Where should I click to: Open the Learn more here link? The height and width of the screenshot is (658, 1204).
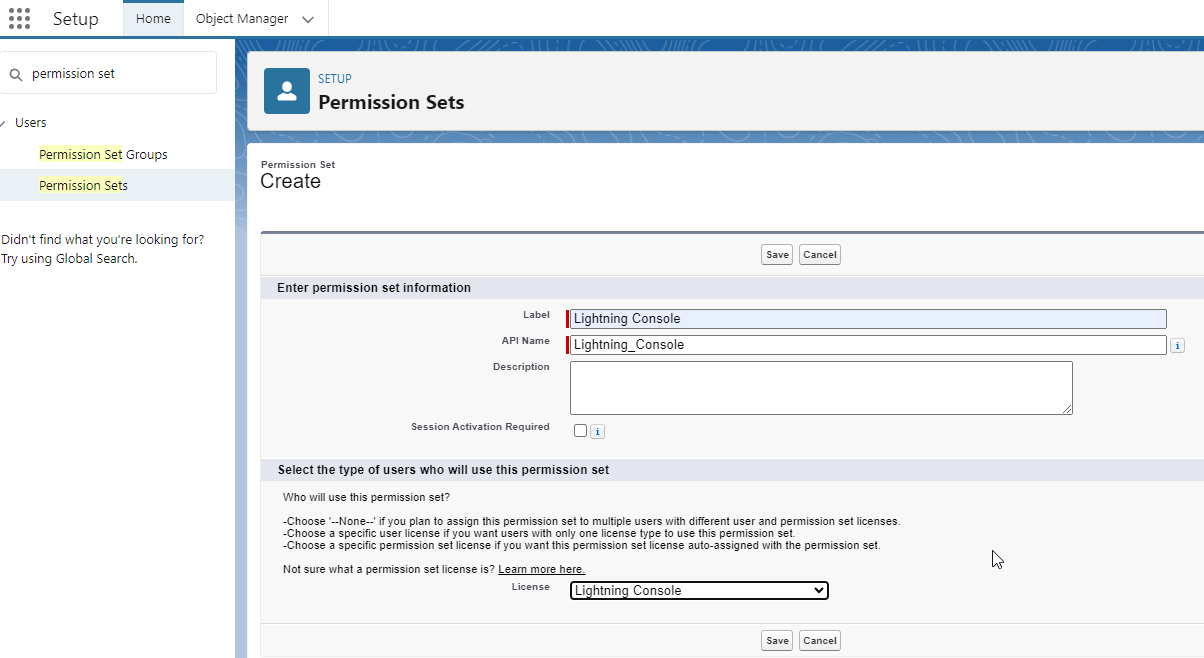541,568
